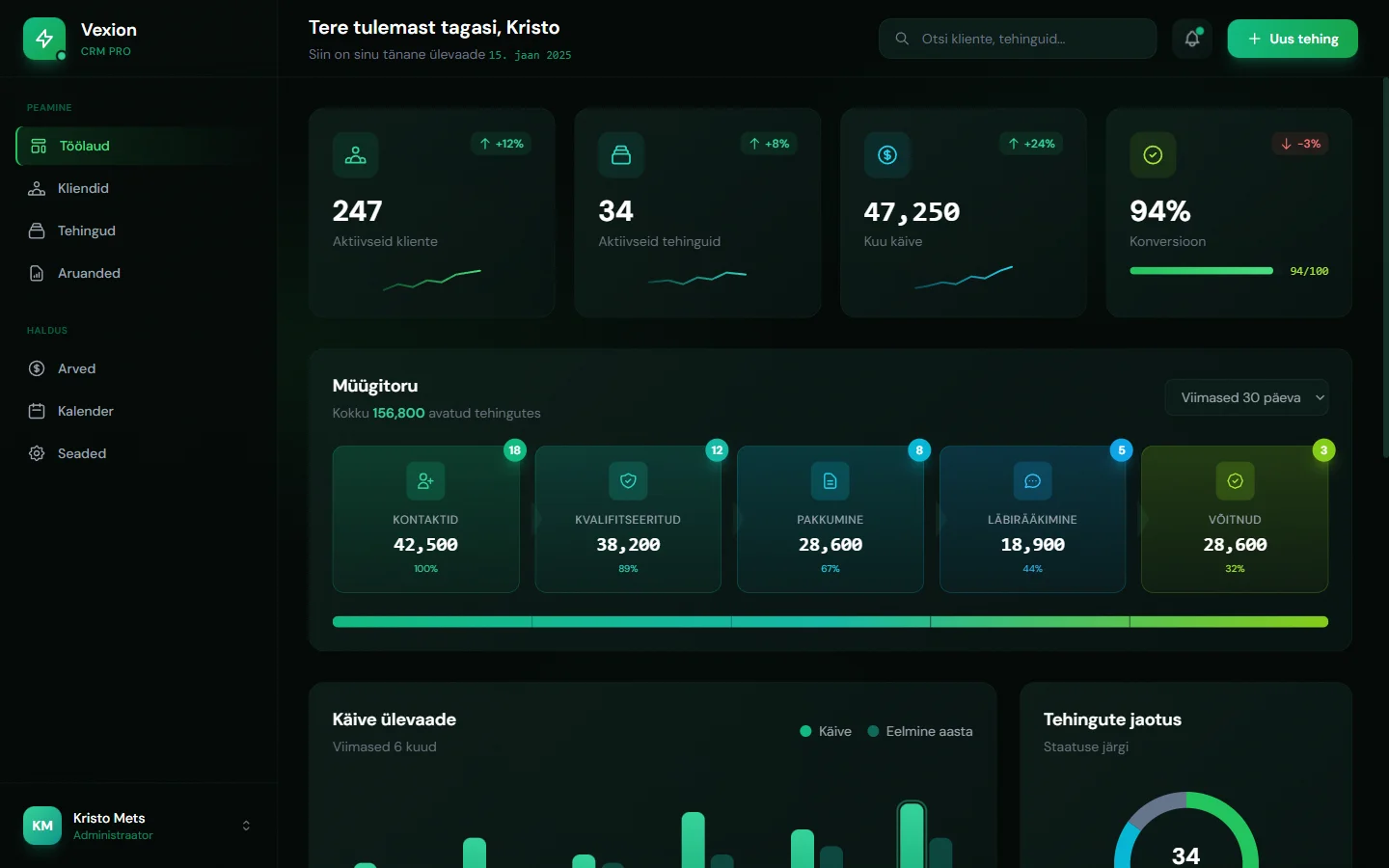The image size is (1389, 868).
Task: Click the Pakkumine document icon
Action: [831, 481]
